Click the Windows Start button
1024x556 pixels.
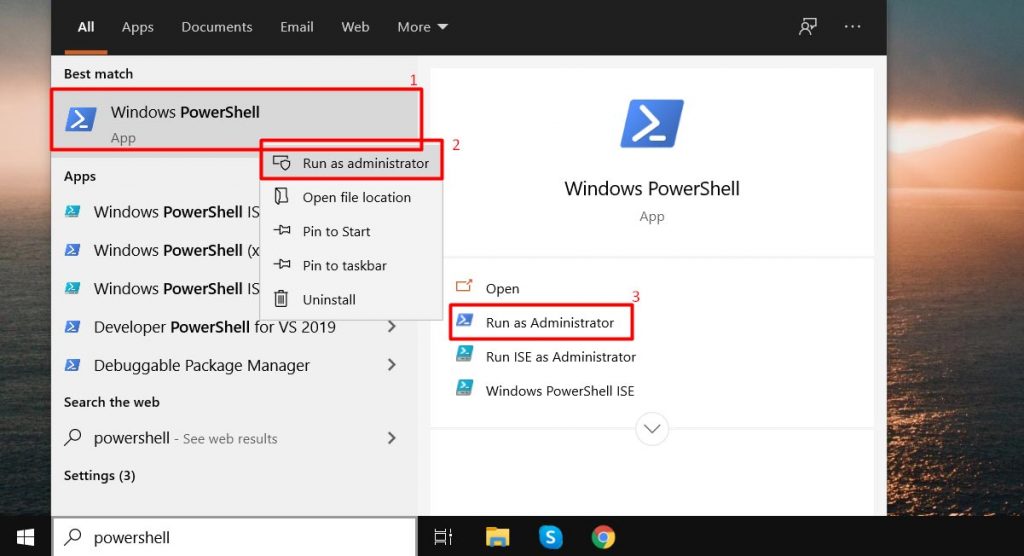pos(25,537)
